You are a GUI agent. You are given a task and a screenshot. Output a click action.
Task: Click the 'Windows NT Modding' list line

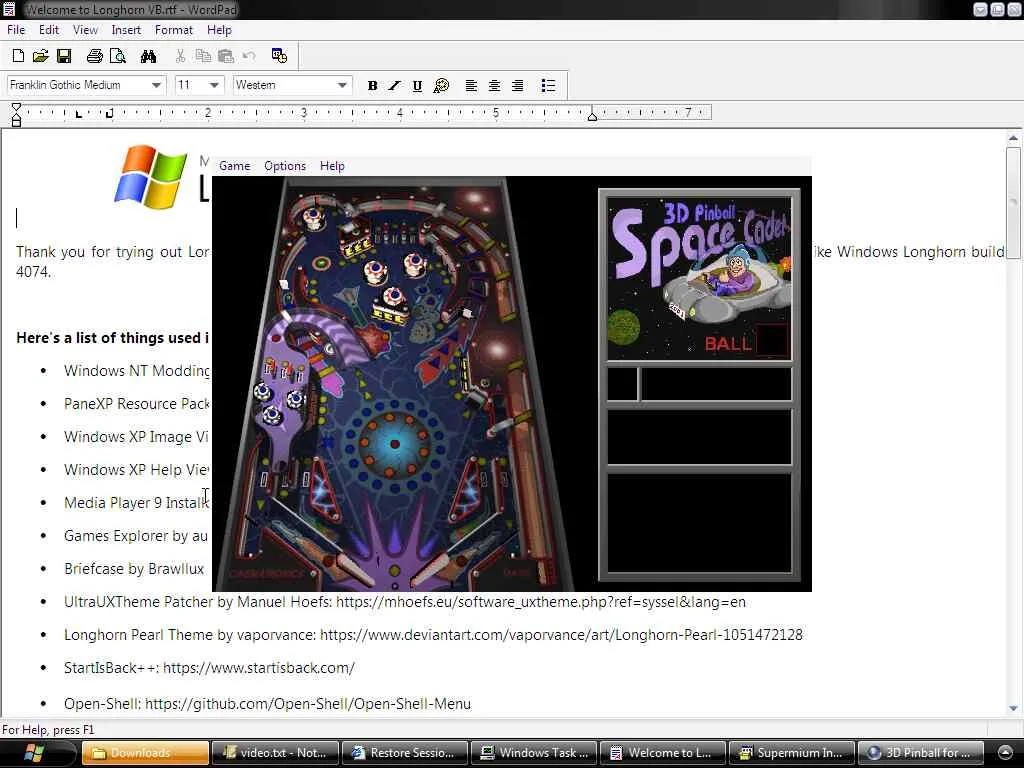(136, 371)
